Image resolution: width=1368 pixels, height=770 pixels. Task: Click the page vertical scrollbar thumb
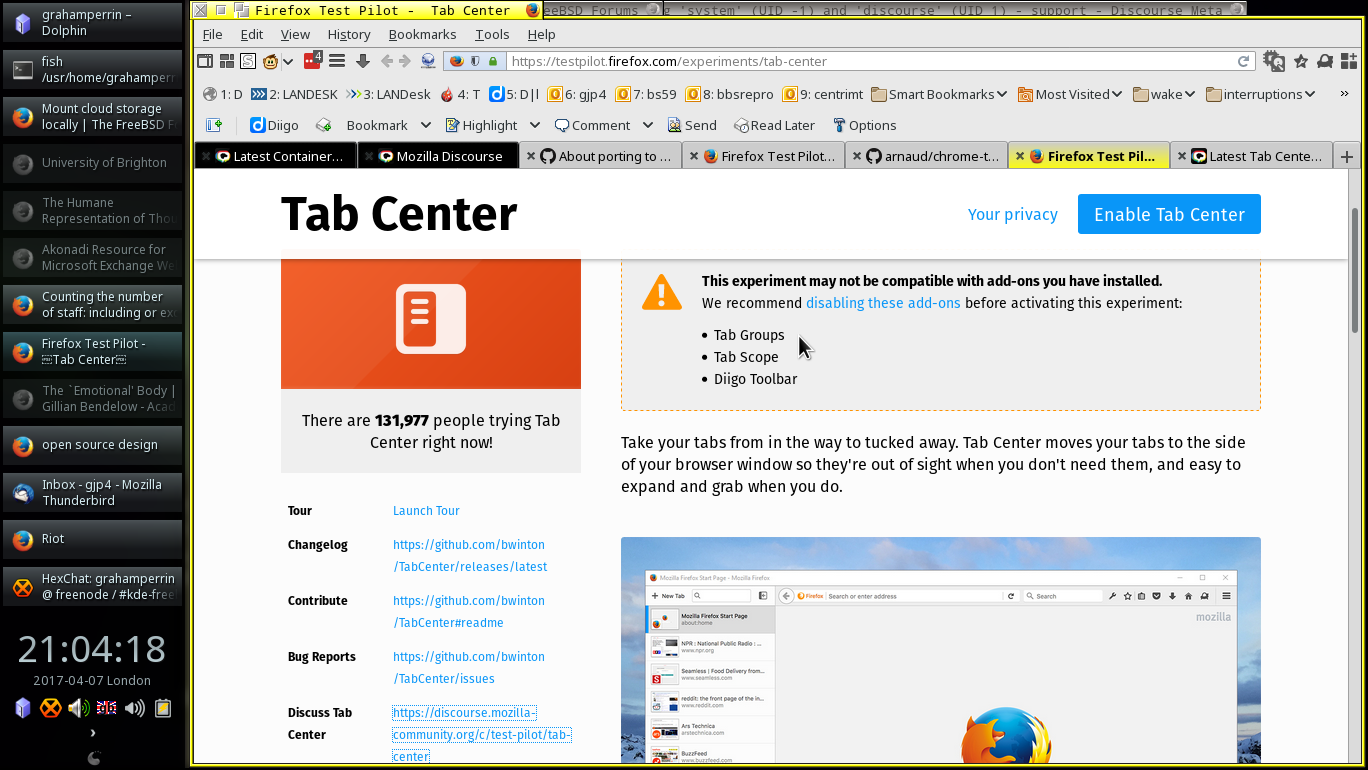coord(1355,270)
